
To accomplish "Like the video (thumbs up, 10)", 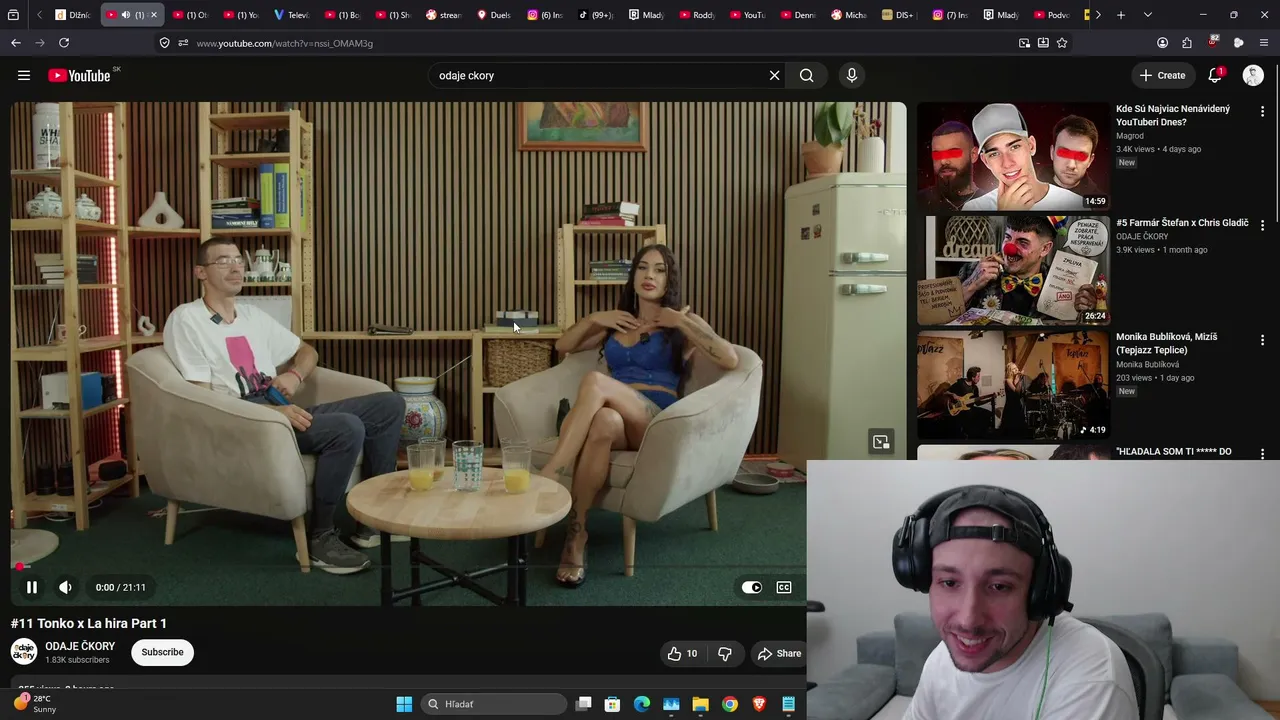I will point(683,653).
